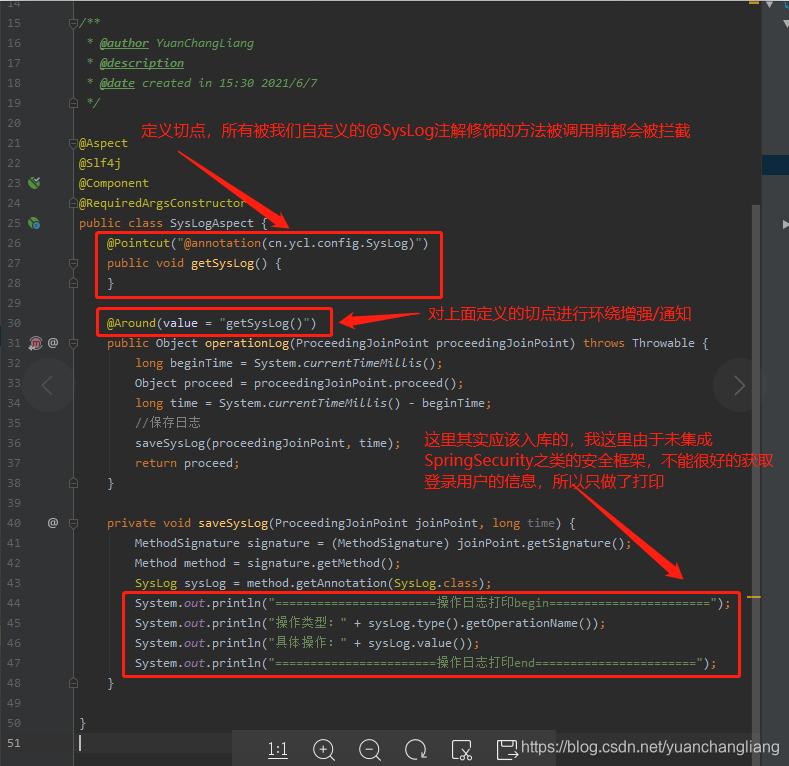Click the @Slf4j annotation
This screenshot has height=766, width=789.
[100, 163]
